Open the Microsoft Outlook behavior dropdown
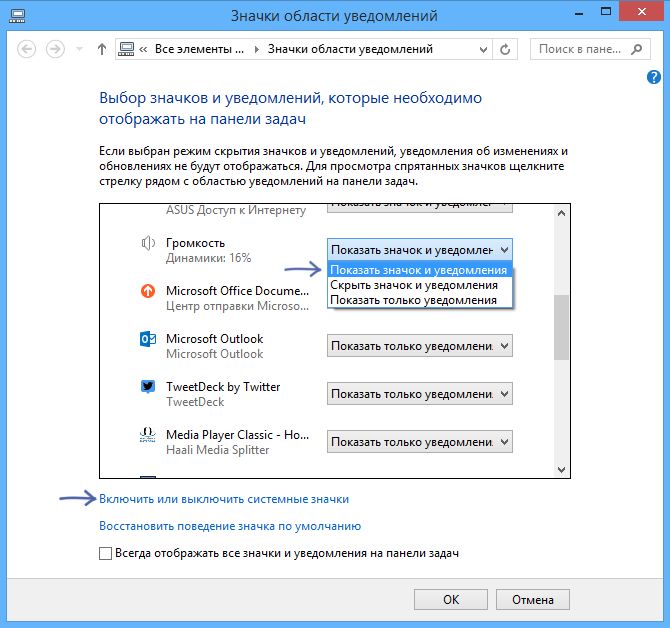 tap(419, 346)
